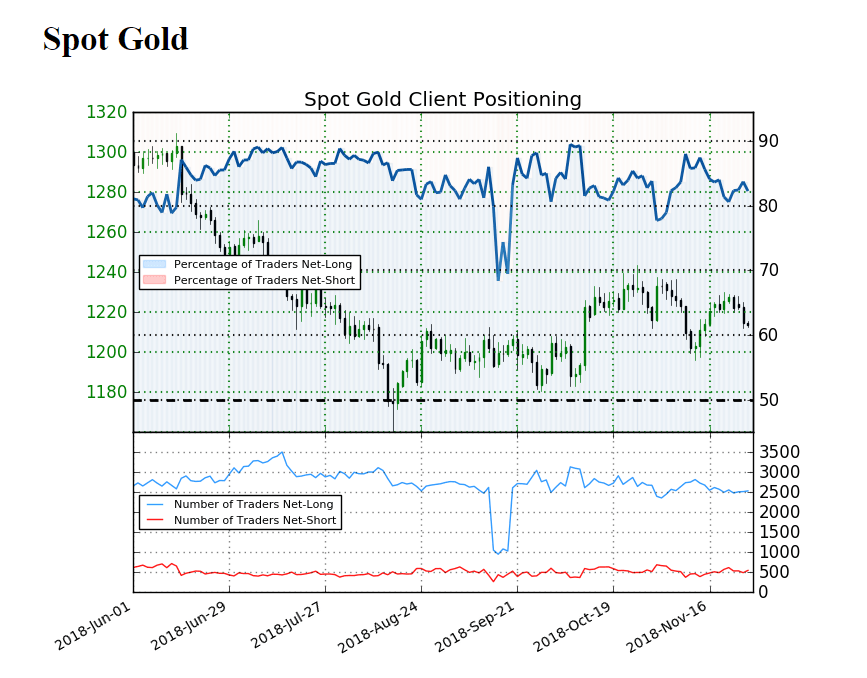Click the 2500 traders axis label
The width and height of the screenshot is (867, 678).
[779, 492]
